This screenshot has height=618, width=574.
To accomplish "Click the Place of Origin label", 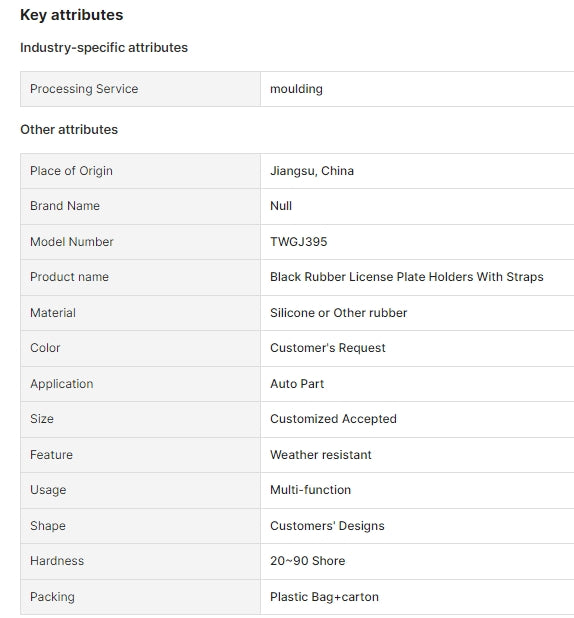I will [x=71, y=171].
